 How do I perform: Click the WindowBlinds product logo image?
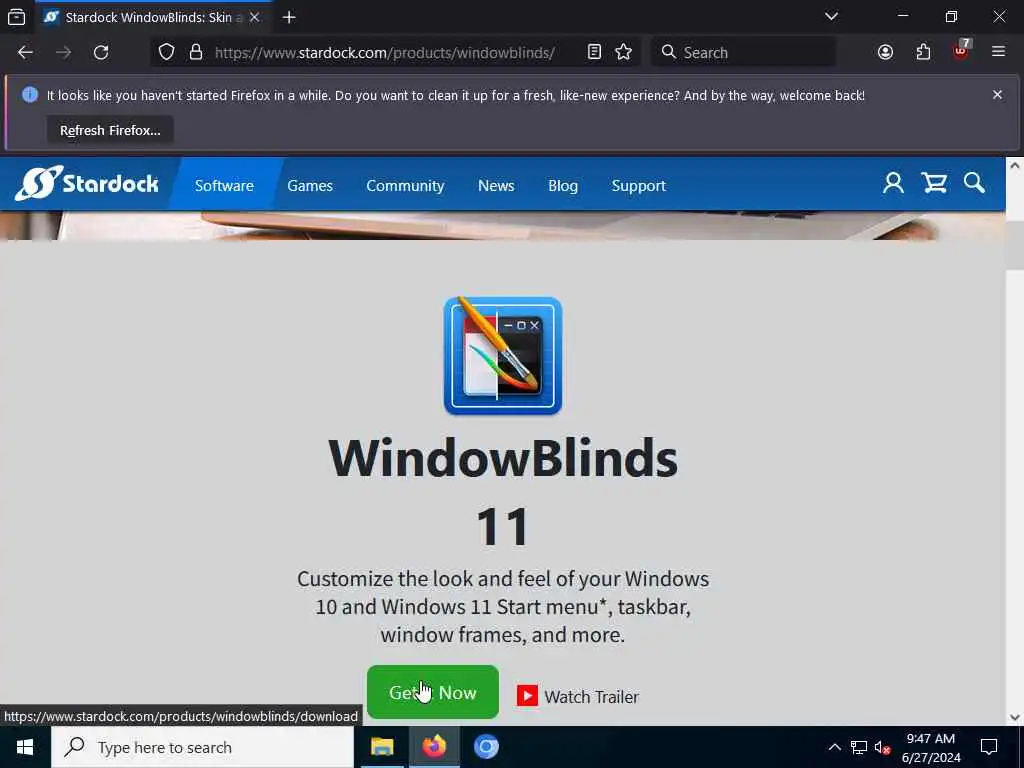click(x=503, y=356)
